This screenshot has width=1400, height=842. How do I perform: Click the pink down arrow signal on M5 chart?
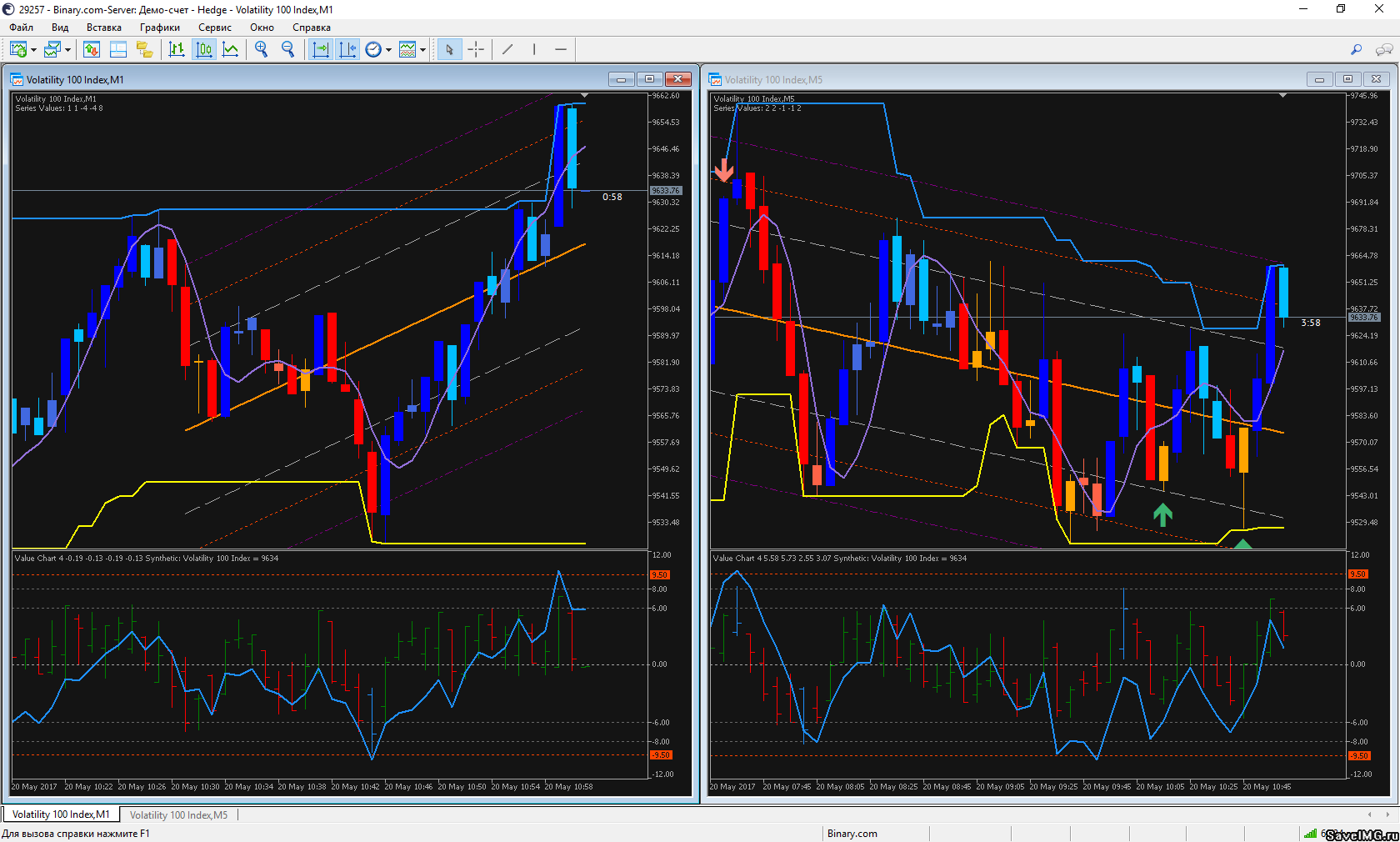723,170
